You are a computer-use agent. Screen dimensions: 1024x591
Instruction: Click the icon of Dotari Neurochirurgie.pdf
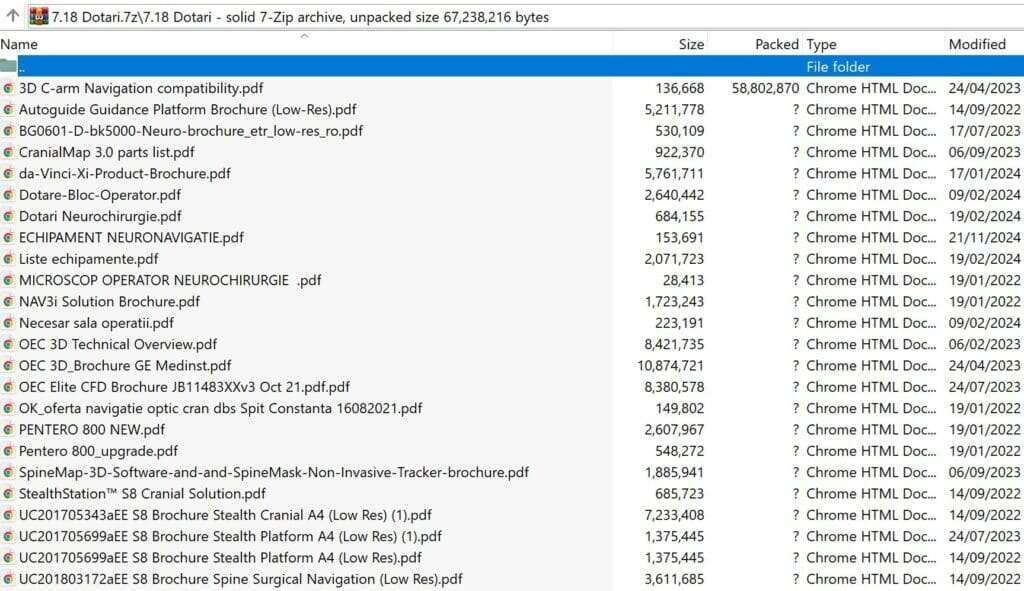(x=8, y=216)
